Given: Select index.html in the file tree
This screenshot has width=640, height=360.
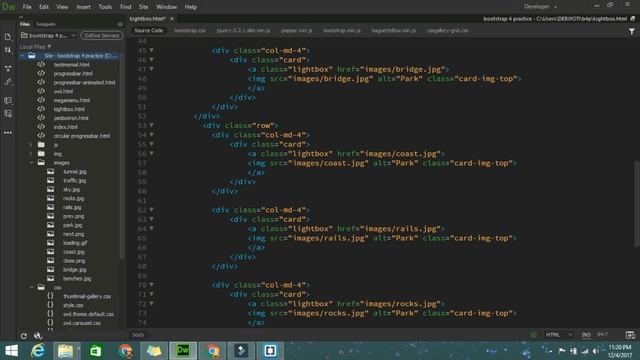Looking at the screenshot, I should [65, 127].
